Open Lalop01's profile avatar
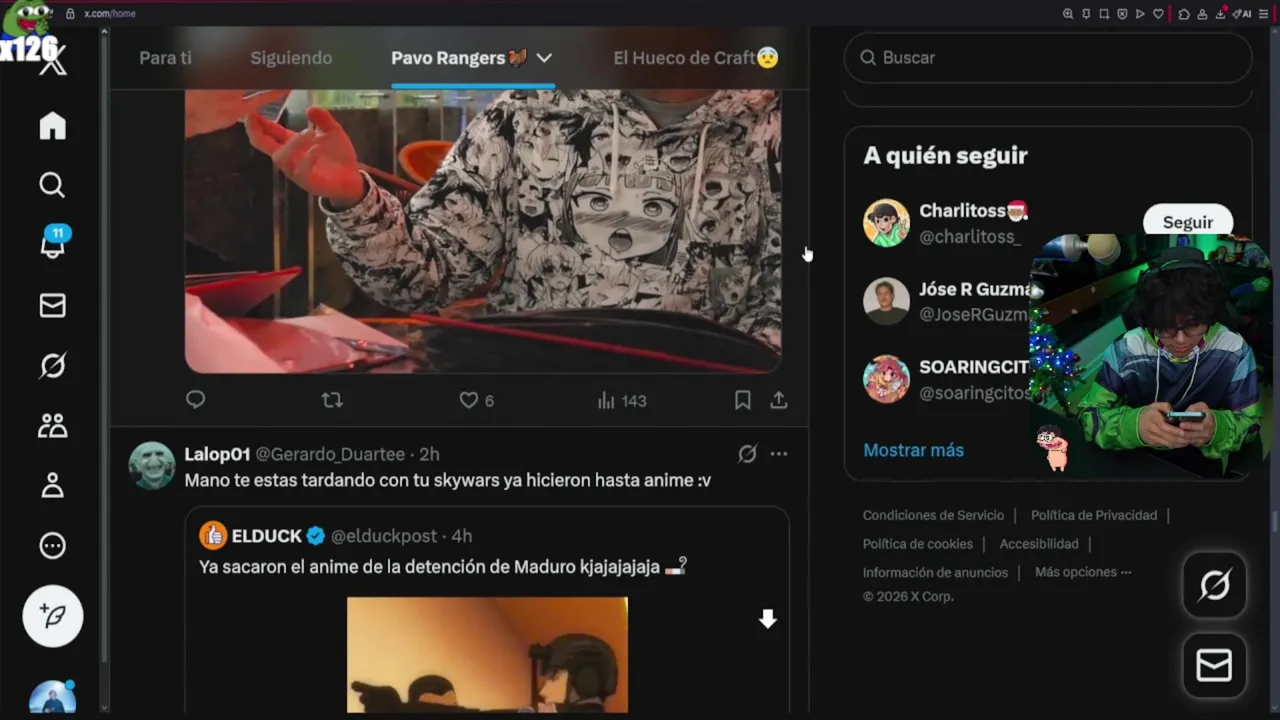Viewport: 1280px width, 720px height. coord(152,466)
